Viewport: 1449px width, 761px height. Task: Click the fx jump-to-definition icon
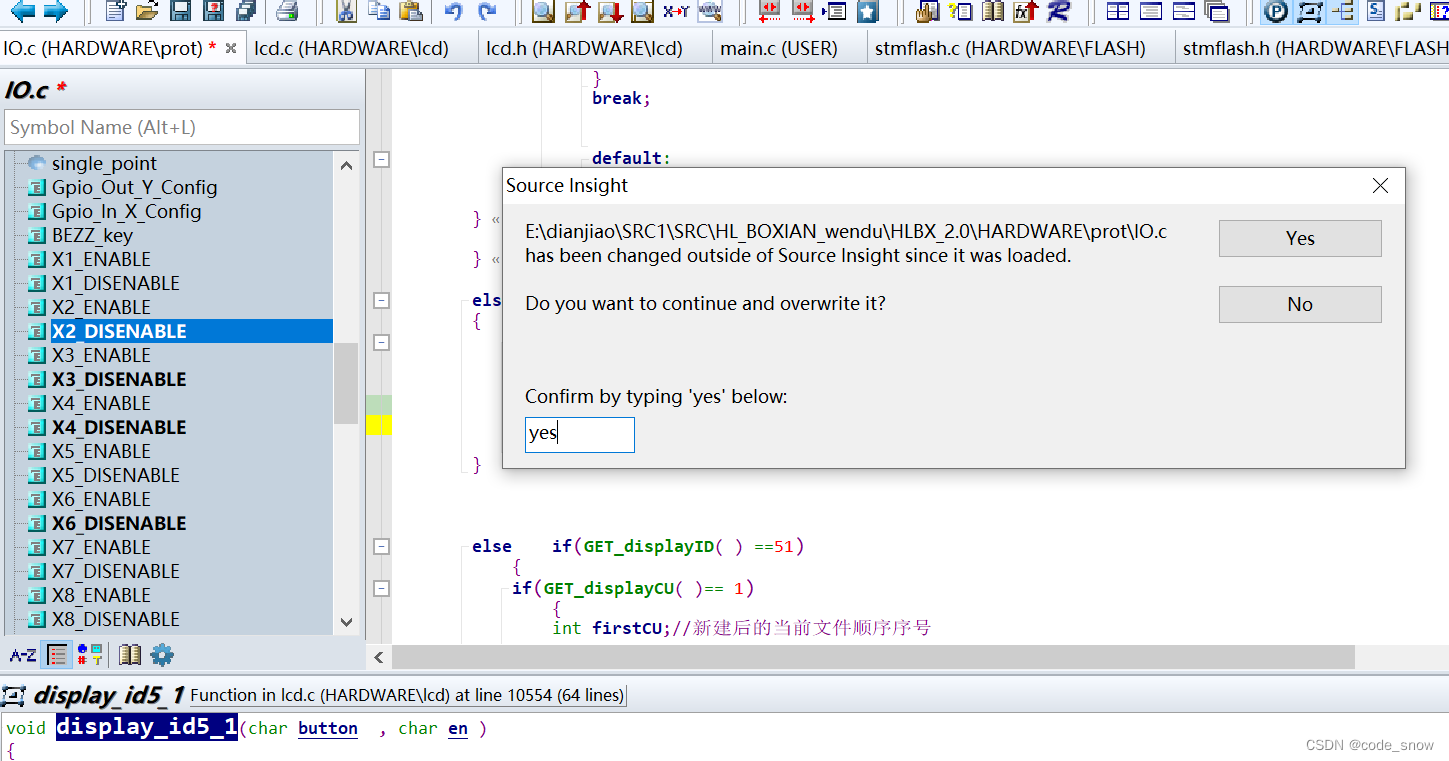(x=1026, y=11)
